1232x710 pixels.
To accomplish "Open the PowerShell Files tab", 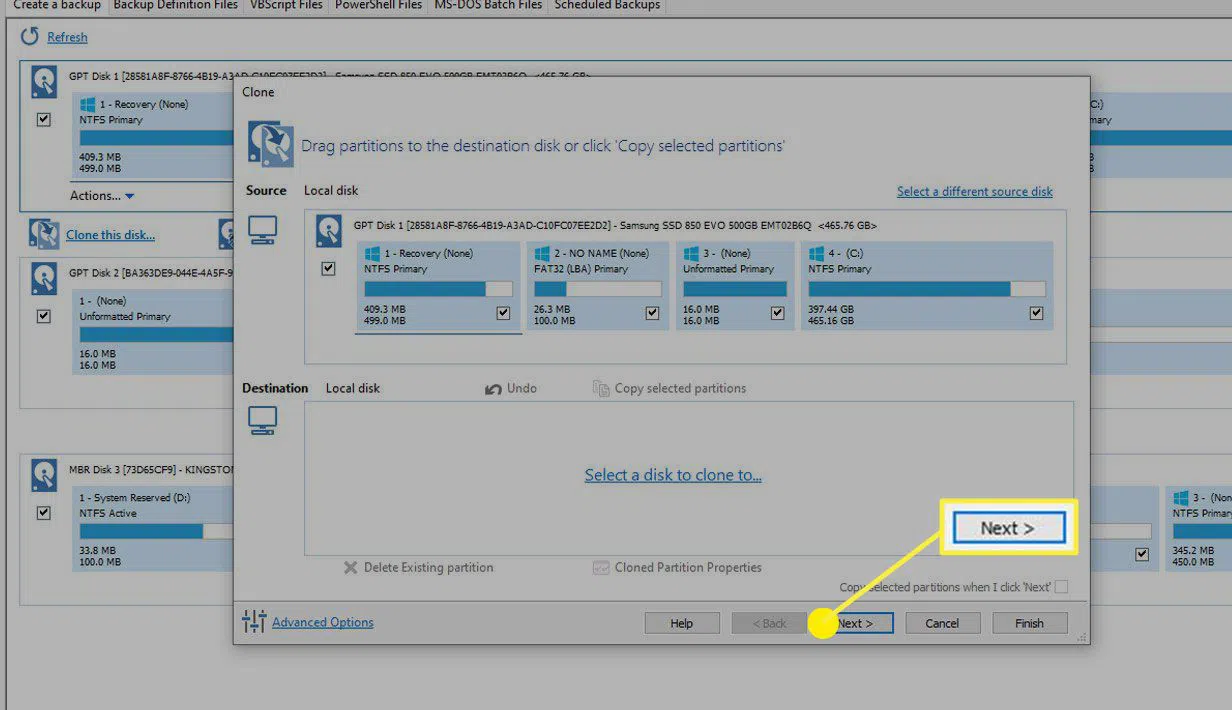I will click(x=378, y=6).
